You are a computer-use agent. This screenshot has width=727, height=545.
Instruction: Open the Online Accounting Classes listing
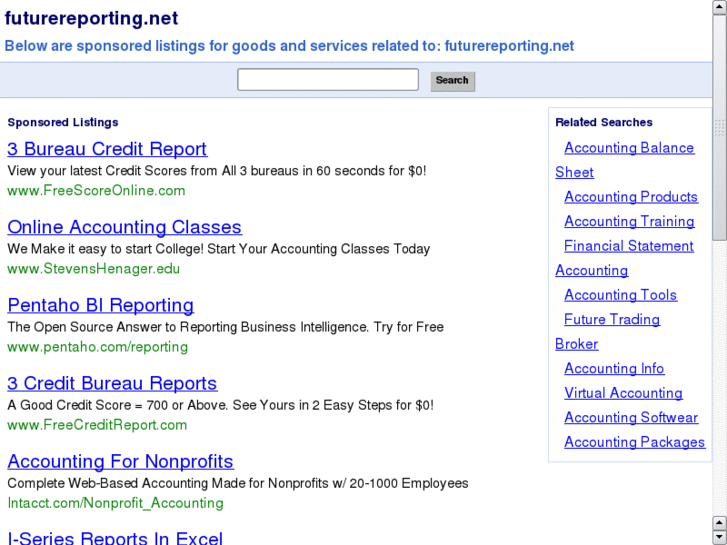coord(124,227)
